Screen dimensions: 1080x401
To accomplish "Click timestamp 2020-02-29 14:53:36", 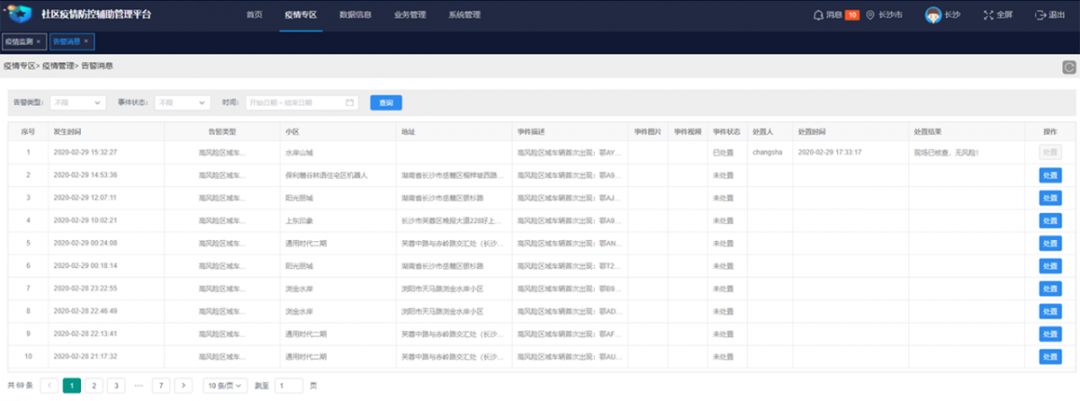I will 85,175.
